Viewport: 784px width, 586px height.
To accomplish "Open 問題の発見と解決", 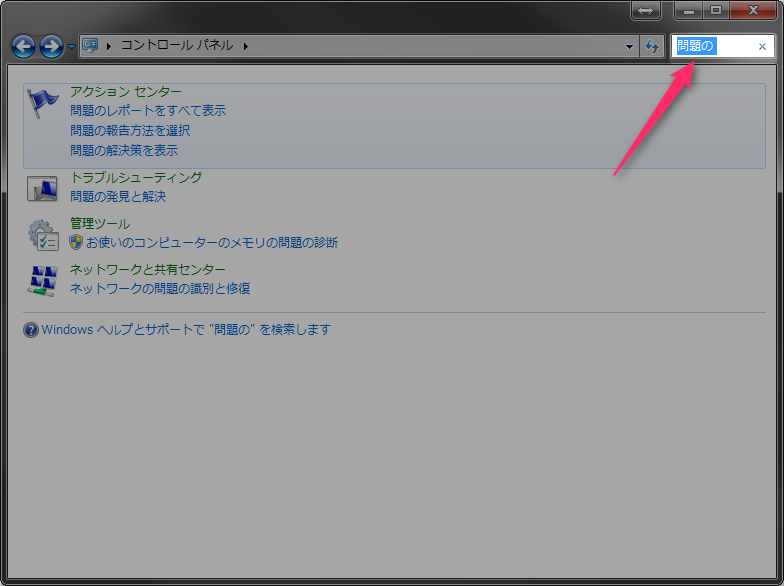I will 118,196.
